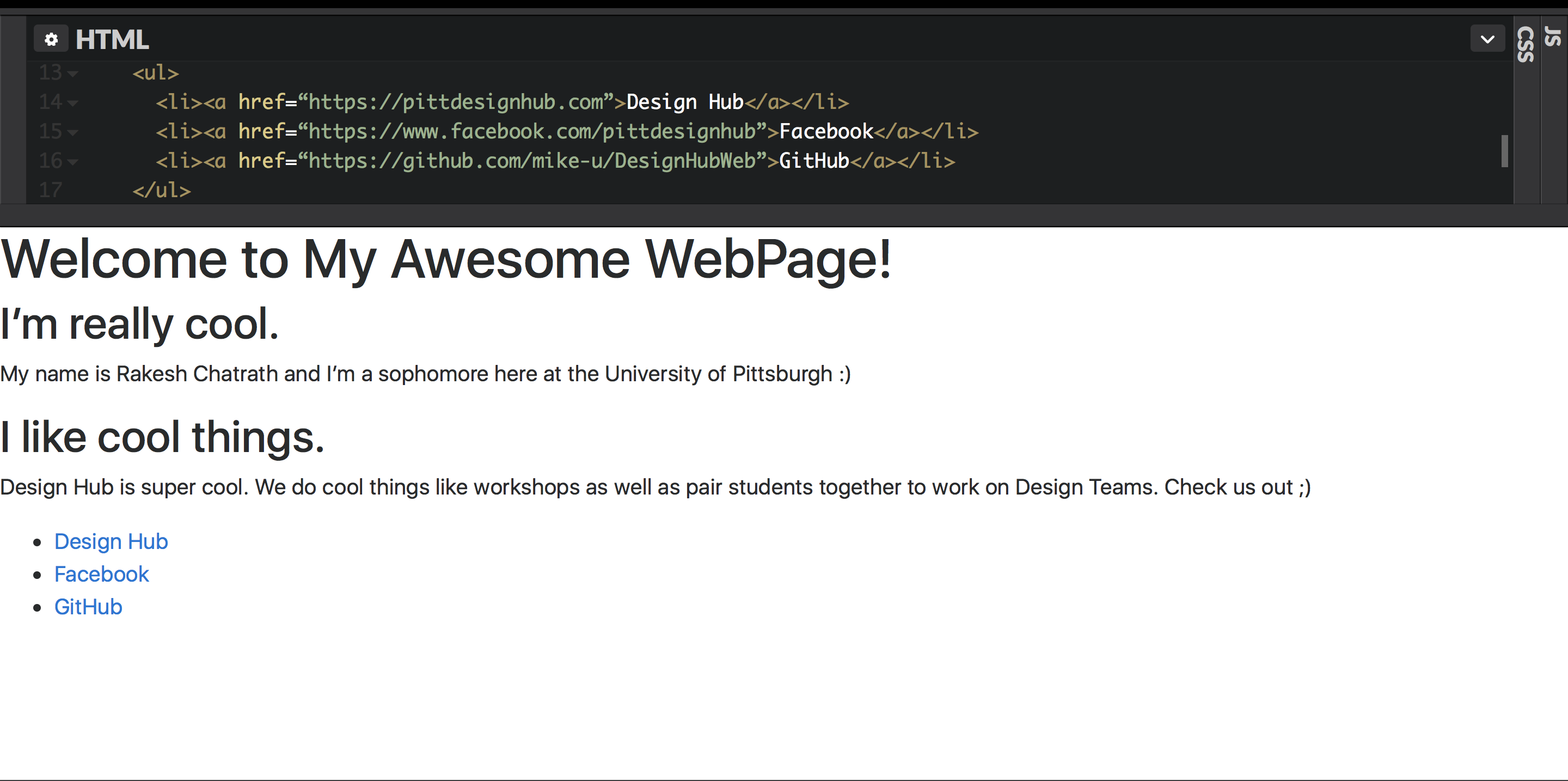Click the HTML panel title
Screen dimensions: 1568x781
click(x=112, y=40)
